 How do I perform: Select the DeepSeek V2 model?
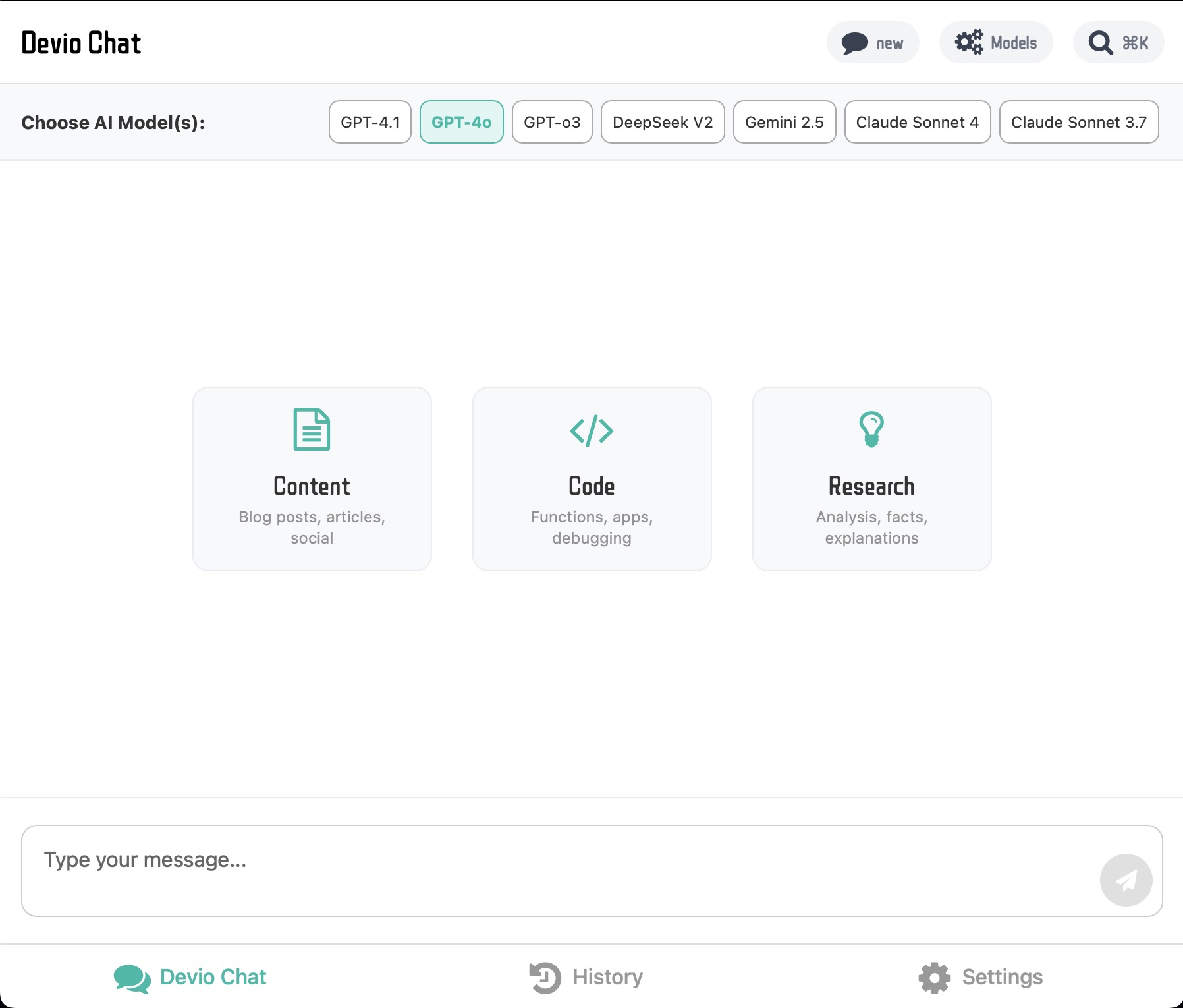click(x=663, y=122)
